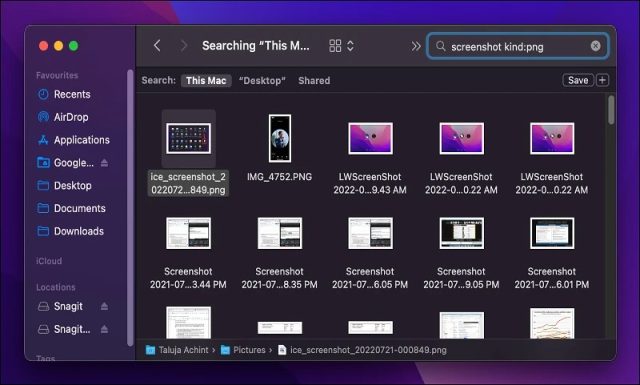Click the add search criteria plus button
The image size is (640, 385).
click(x=602, y=80)
